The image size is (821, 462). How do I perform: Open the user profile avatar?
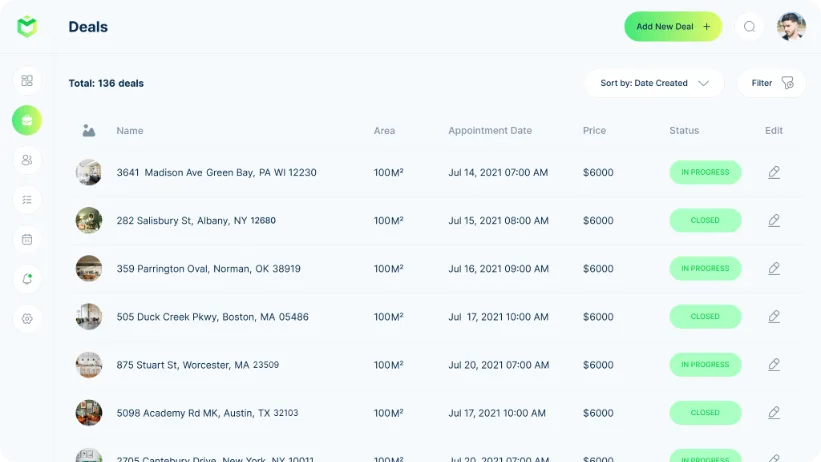791,27
